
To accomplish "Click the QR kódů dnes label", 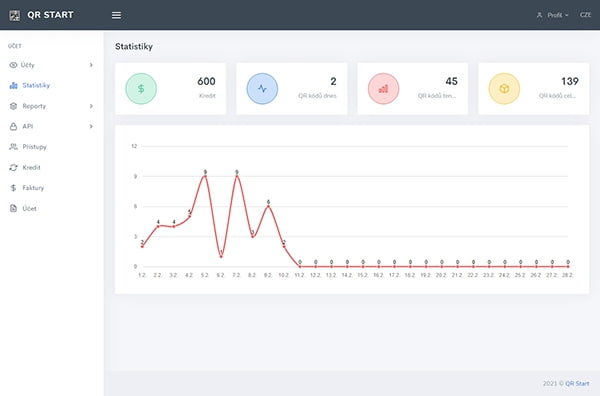I will 317,96.
